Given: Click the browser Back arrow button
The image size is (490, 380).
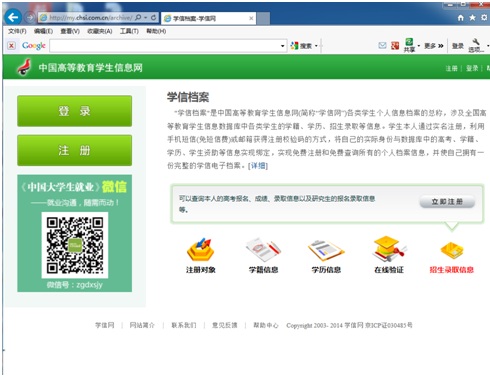Looking at the screenshot, I should pyautogui.click(x=13, y=17).
